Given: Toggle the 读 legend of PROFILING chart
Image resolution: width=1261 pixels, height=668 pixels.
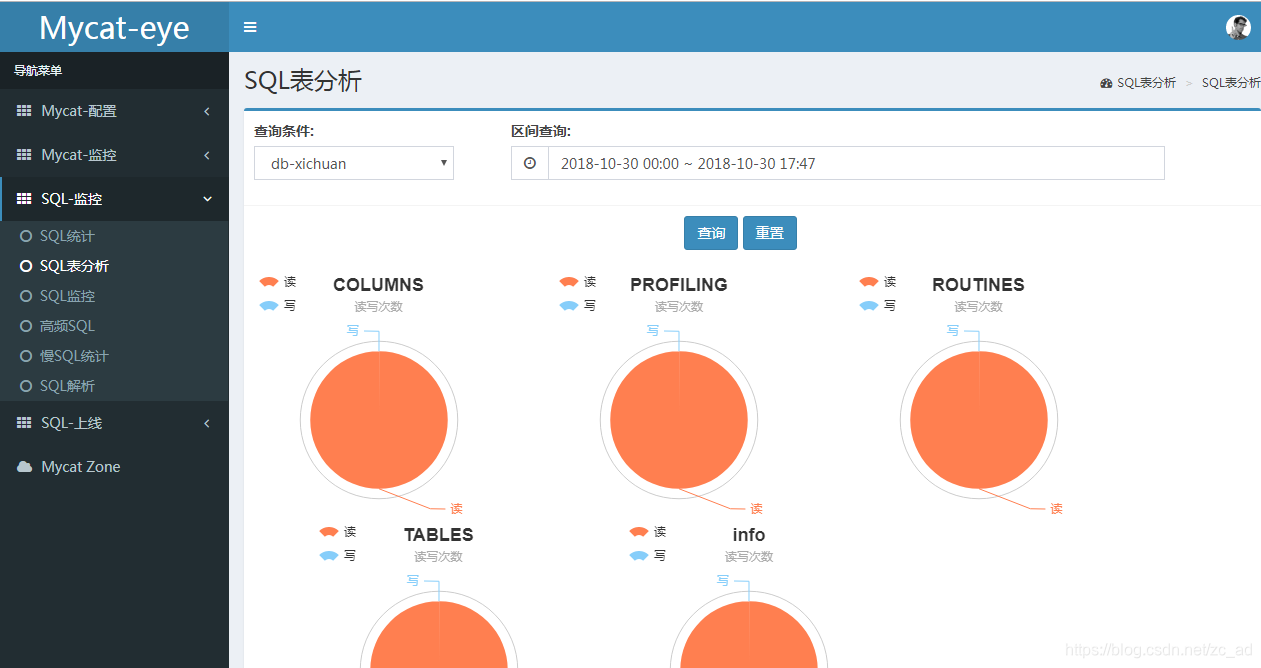Looking at the screenshot, I should [x=577, y=282].
